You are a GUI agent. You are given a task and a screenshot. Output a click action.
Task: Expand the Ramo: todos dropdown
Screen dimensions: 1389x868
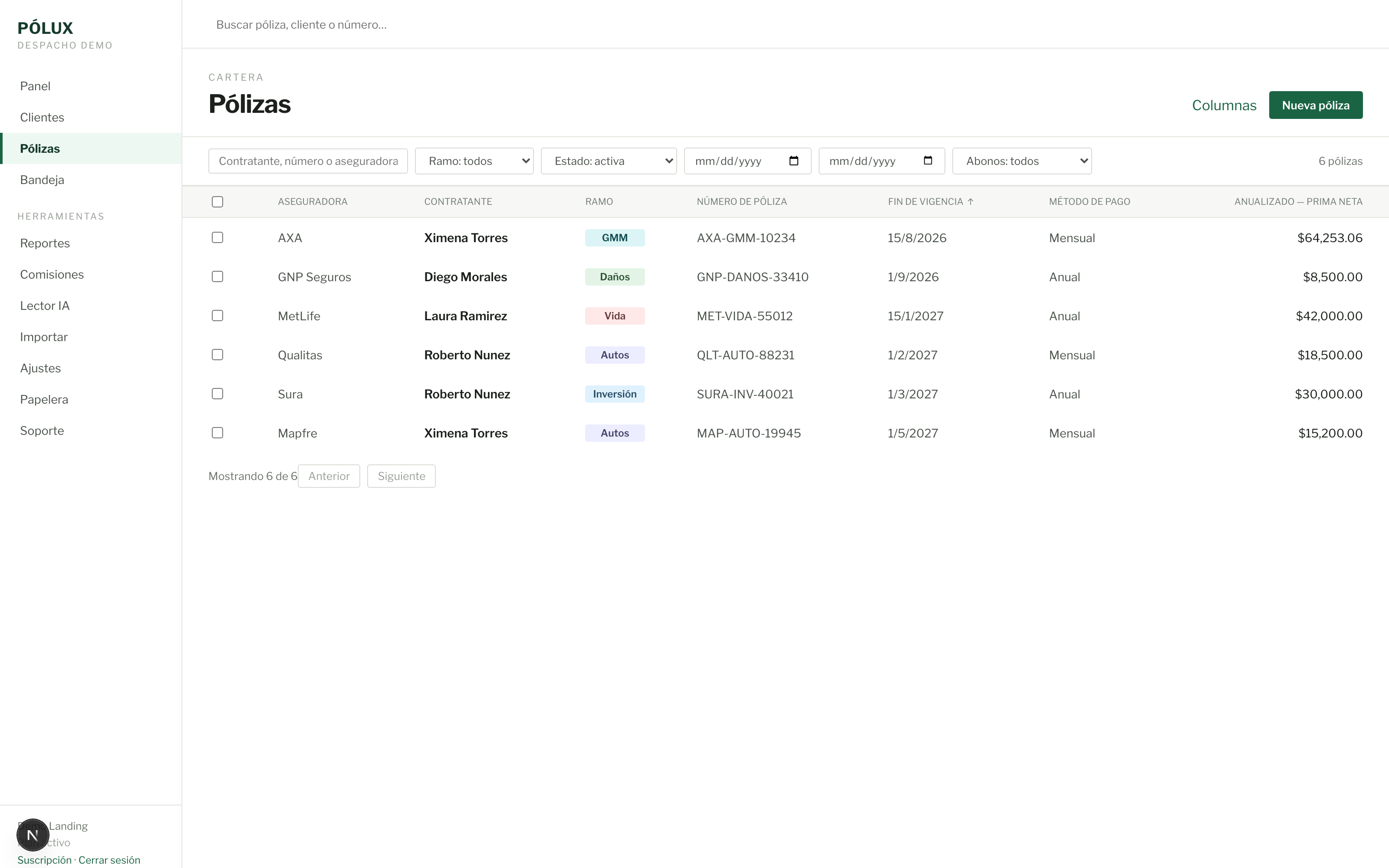point(474,161)
